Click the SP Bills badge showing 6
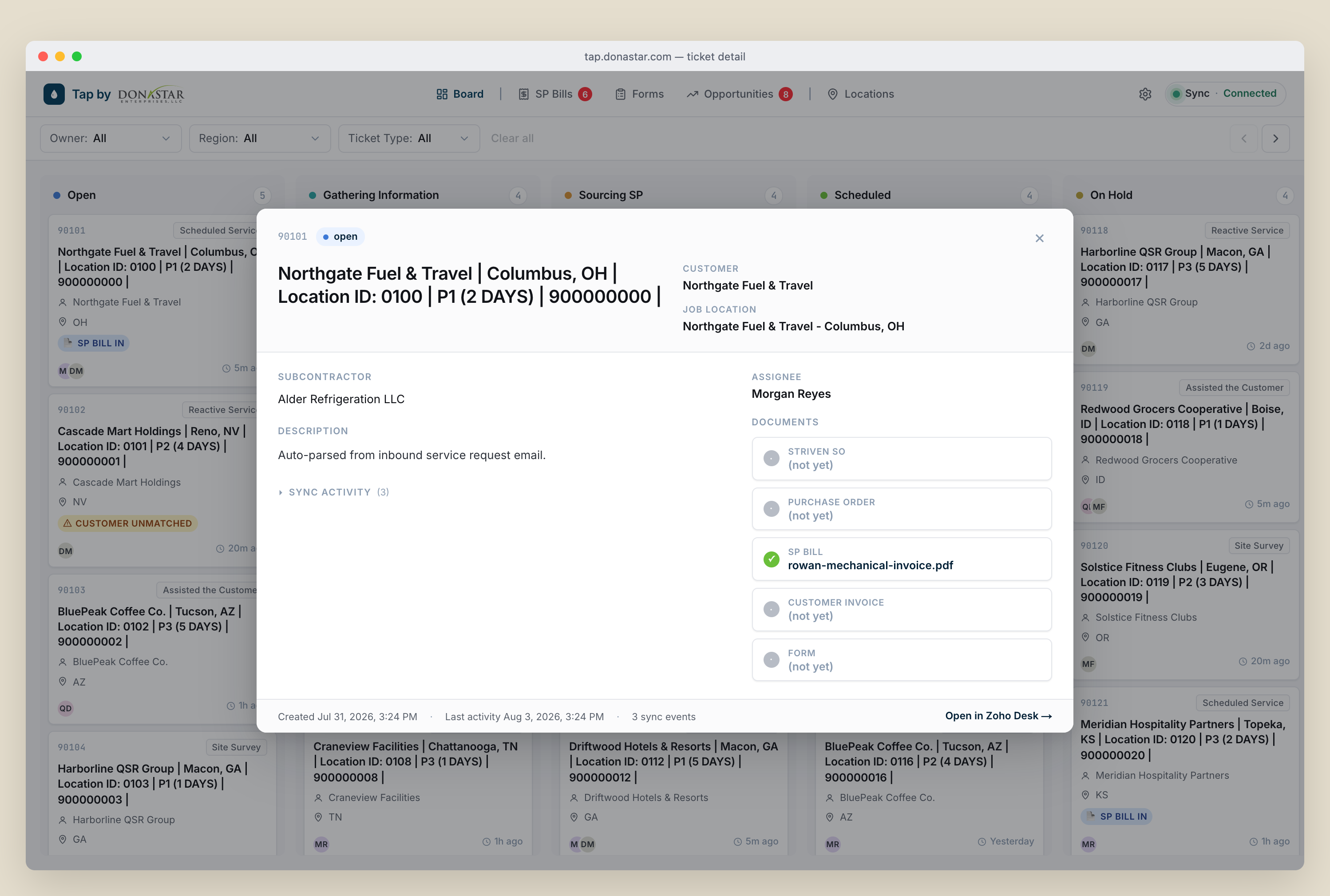Screen dimensions: 1330x896 [x=585, y=94]
